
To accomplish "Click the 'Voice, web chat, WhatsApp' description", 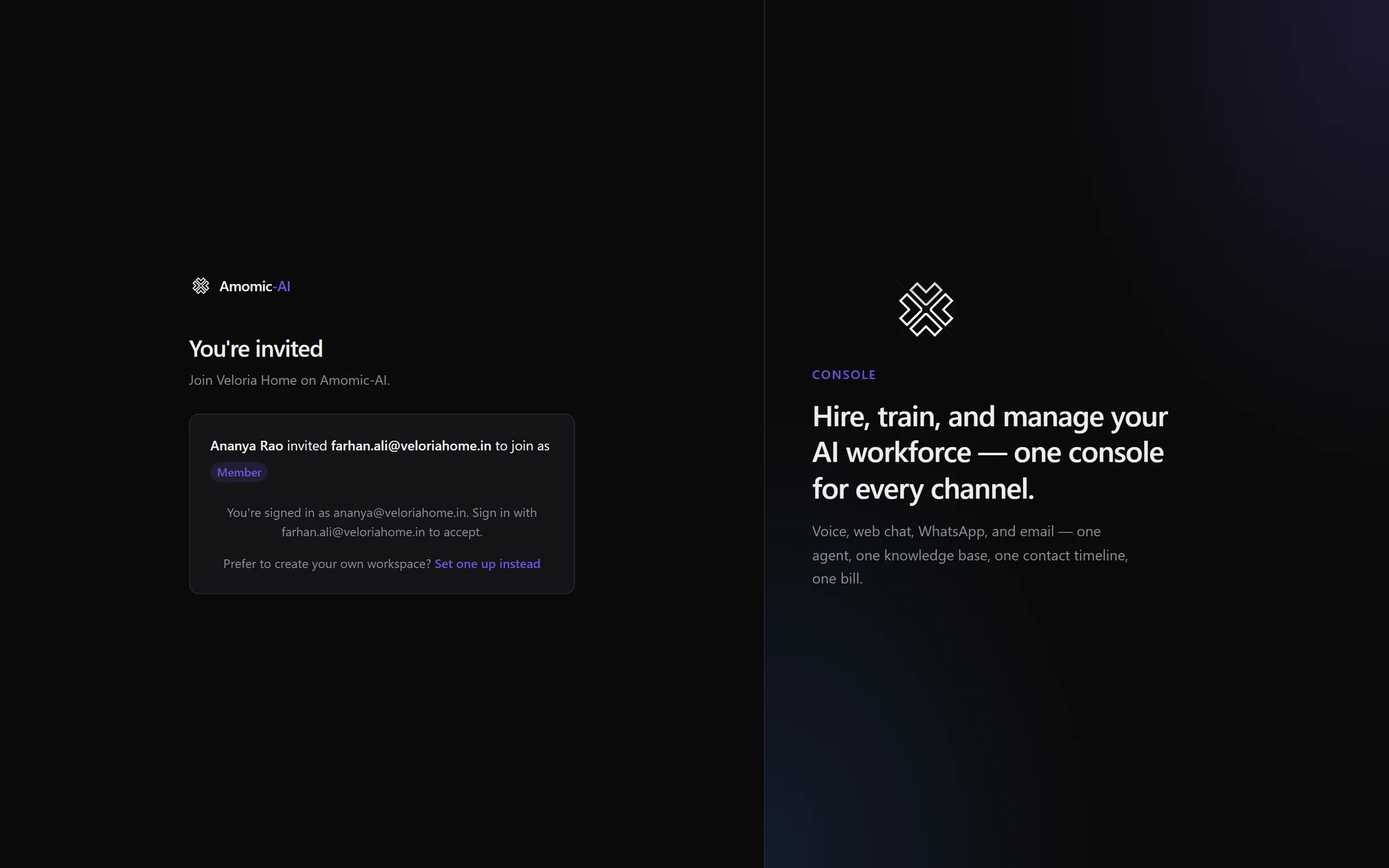I will pos(970,554).
